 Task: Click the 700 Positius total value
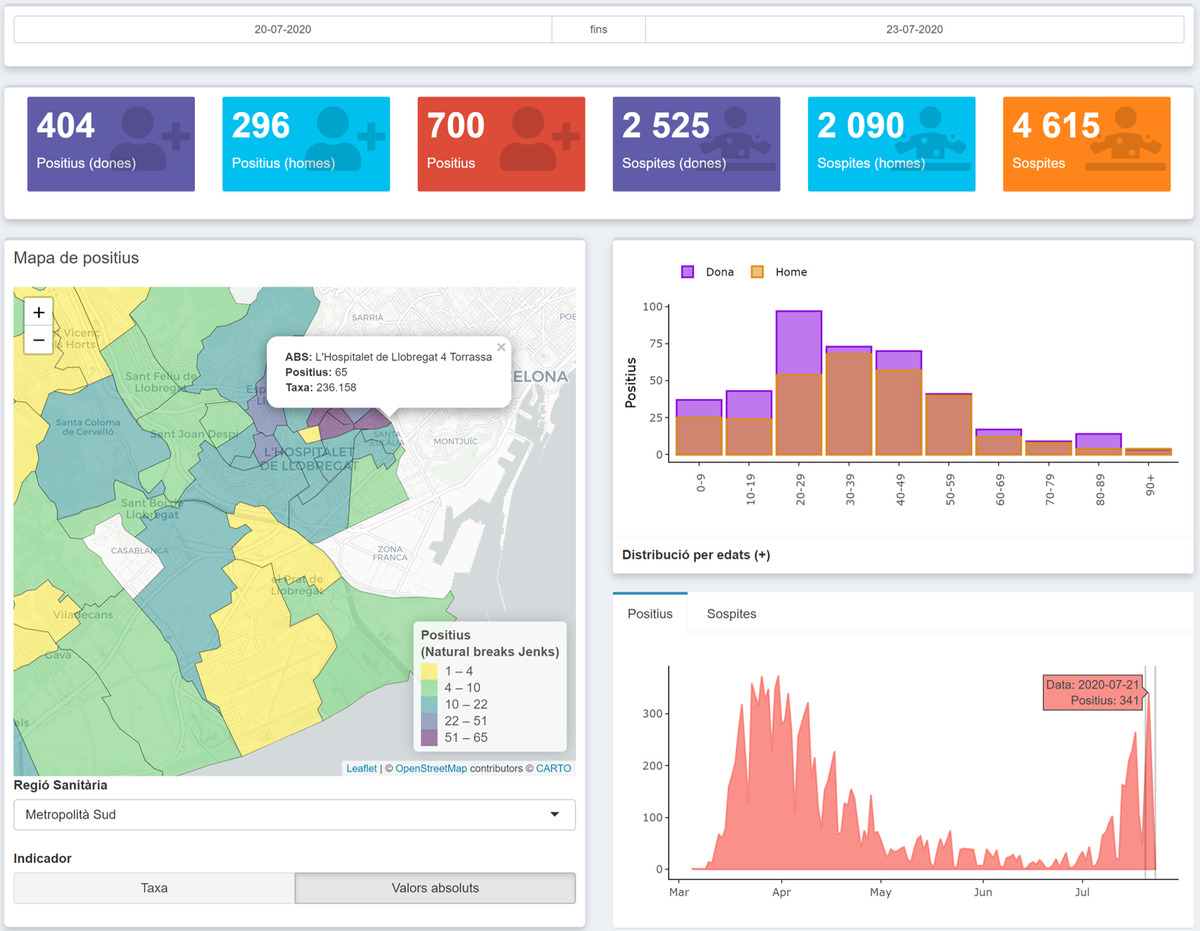pyautogui.click(x=456, y=126)
